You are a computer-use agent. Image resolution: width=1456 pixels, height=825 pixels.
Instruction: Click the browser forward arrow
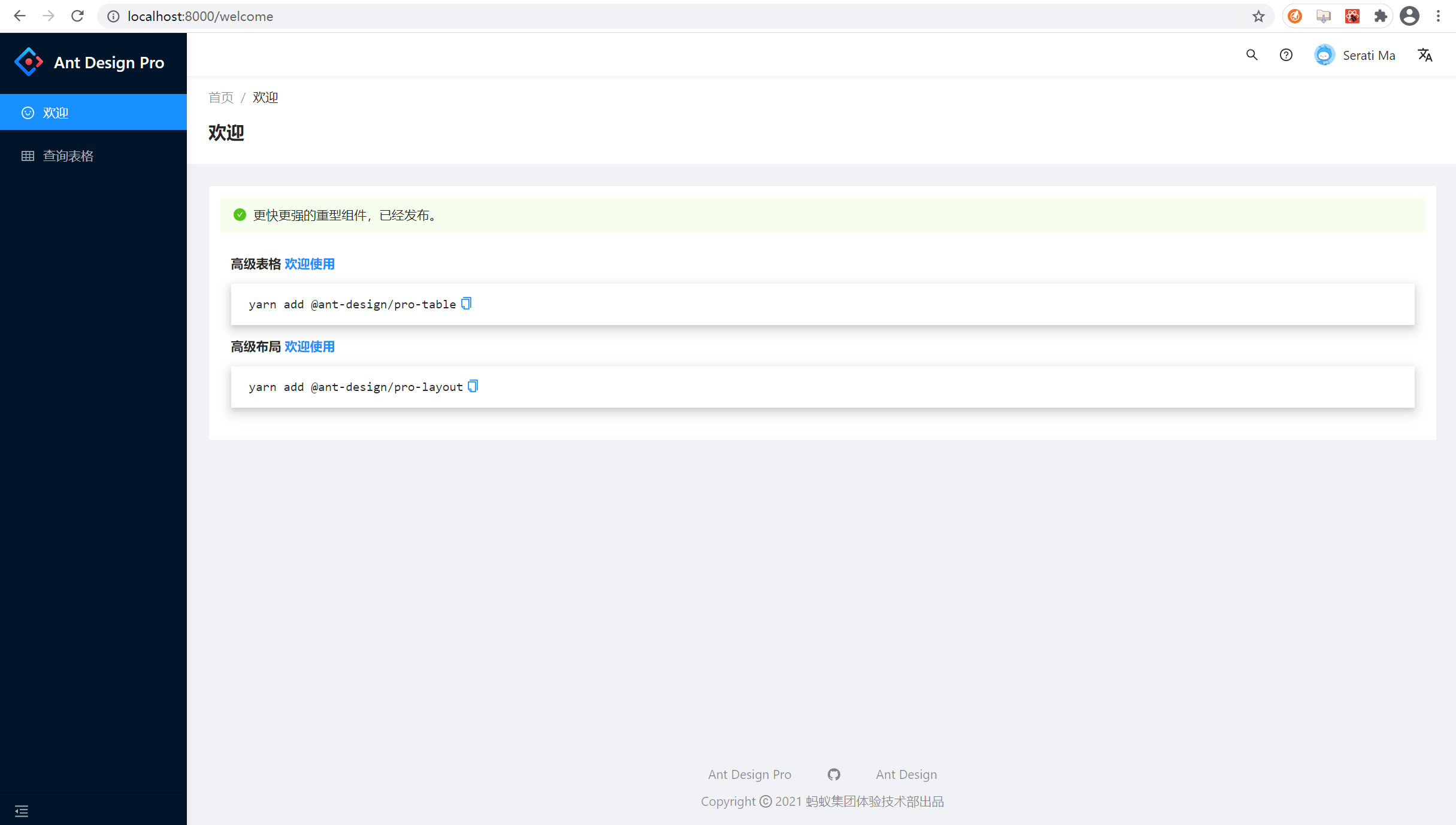tap(48, 16)
